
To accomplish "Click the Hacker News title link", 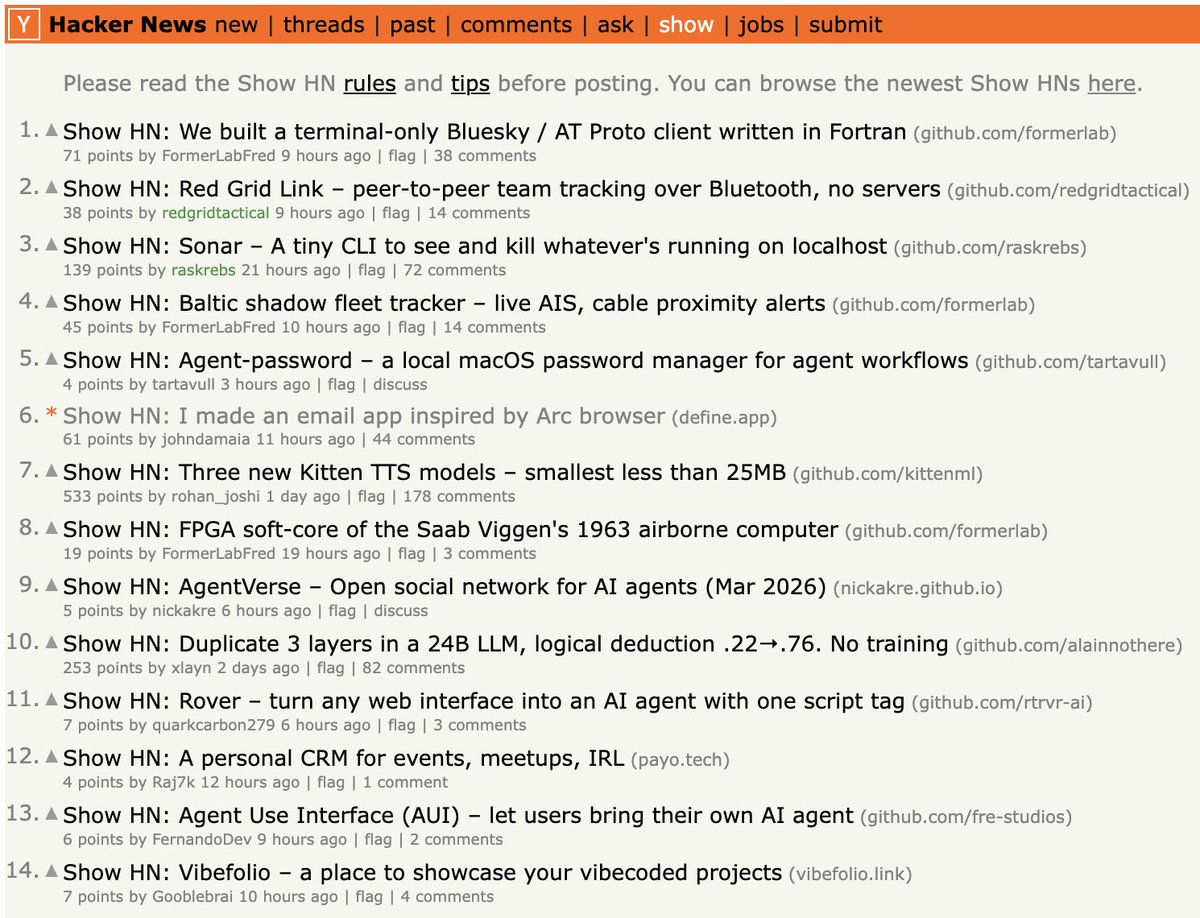I will pyautogui.click(x=128, y=25).
